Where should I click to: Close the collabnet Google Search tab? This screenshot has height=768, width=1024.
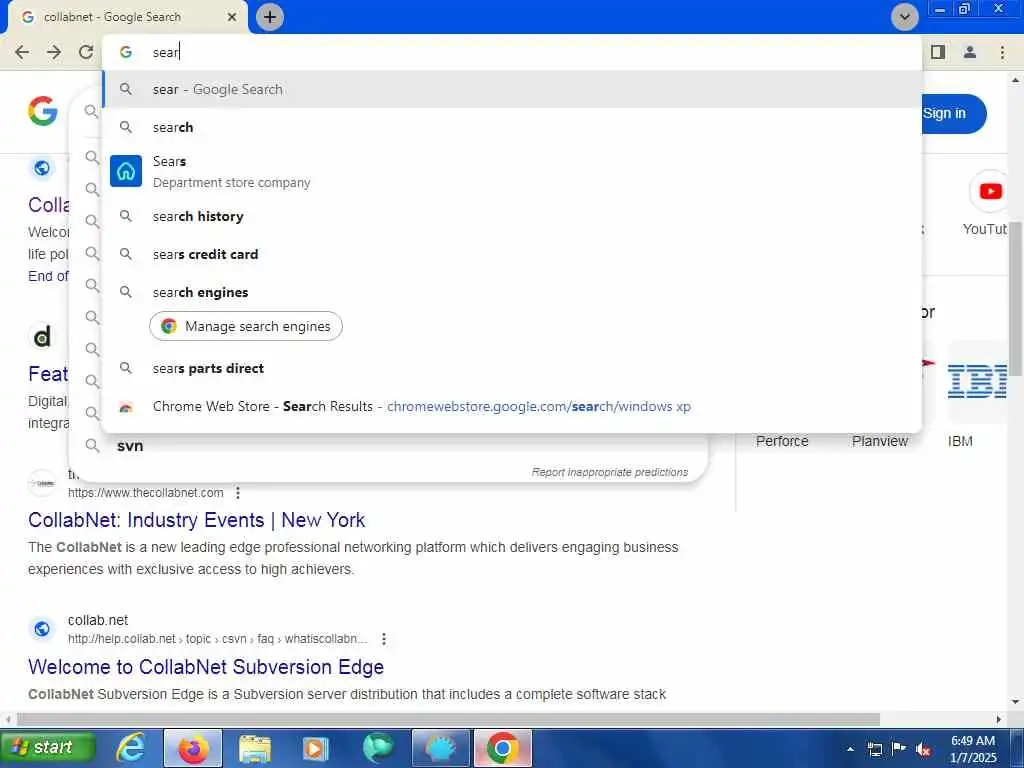click(x=231, y=17)
